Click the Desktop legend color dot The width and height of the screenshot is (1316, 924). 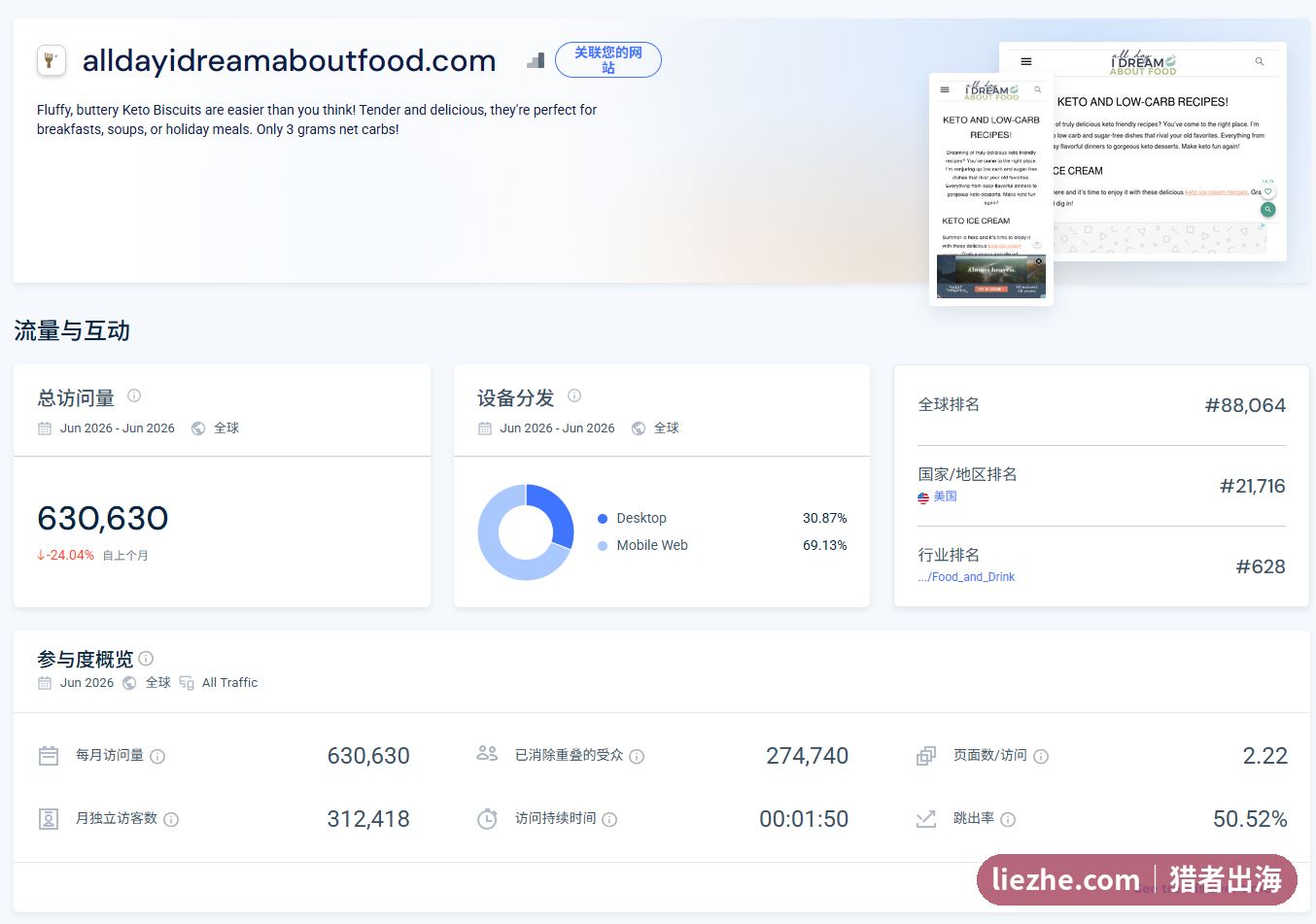click(x=603, y=519)
